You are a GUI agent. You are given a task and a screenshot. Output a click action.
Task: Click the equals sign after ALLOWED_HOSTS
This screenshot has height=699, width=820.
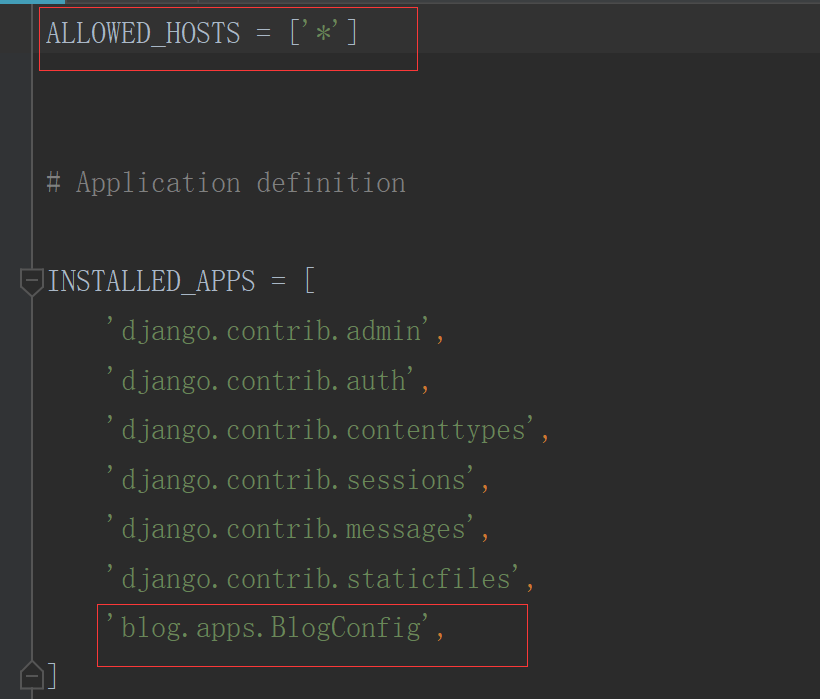coord(264,33)
